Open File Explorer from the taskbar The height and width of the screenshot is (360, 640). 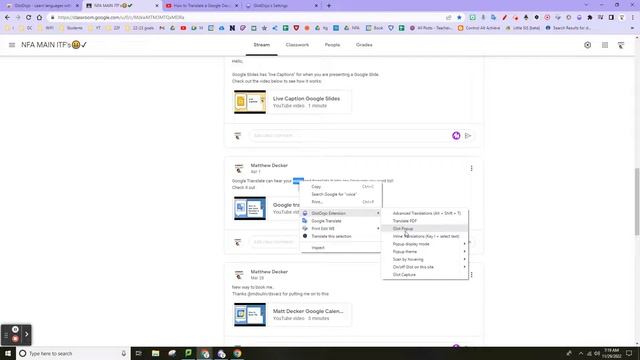tap(156, 353)
